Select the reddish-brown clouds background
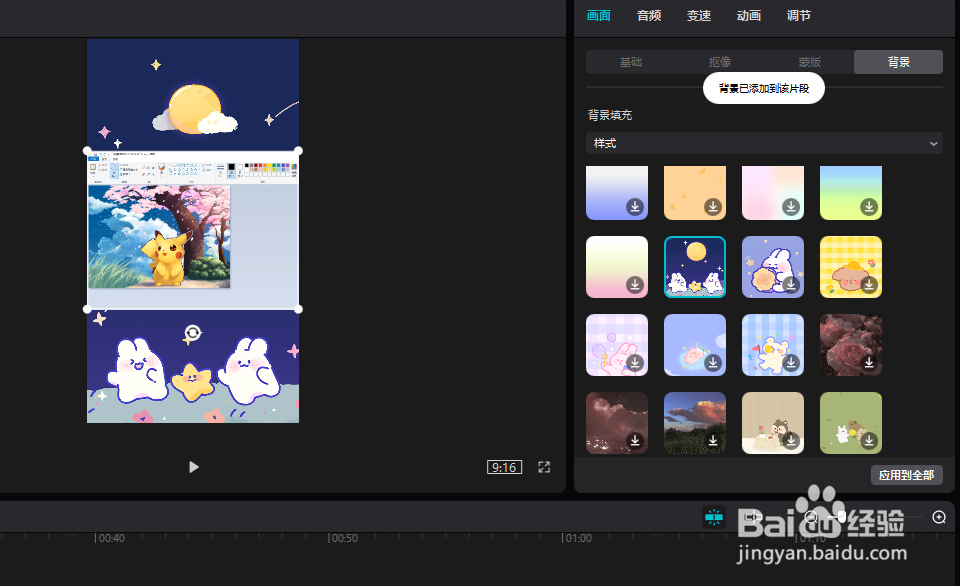Image resolution: width=960 pixels, height=586 pixels. tap(617, 423)
